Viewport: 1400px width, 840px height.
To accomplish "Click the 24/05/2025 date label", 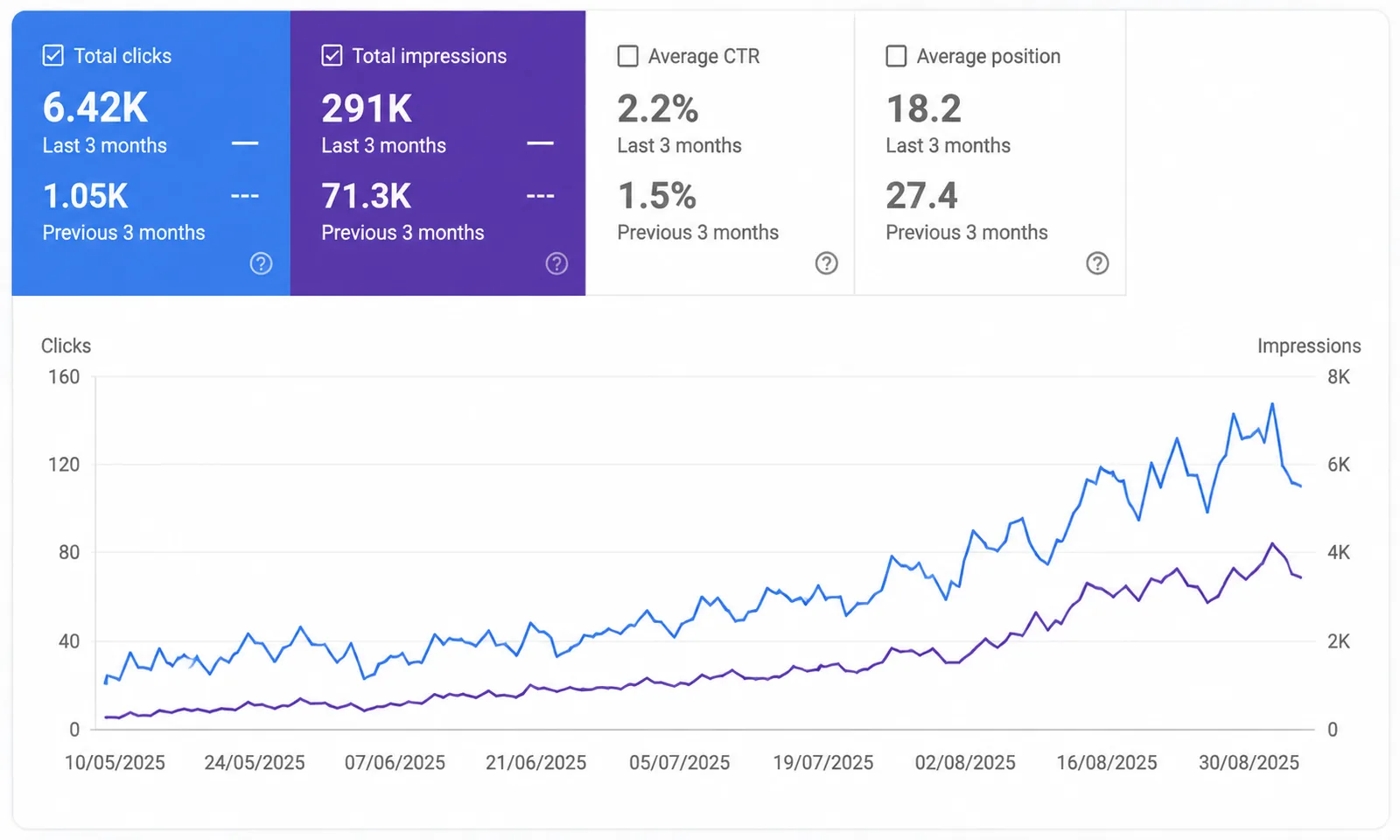I will click(x=255, y=763).
